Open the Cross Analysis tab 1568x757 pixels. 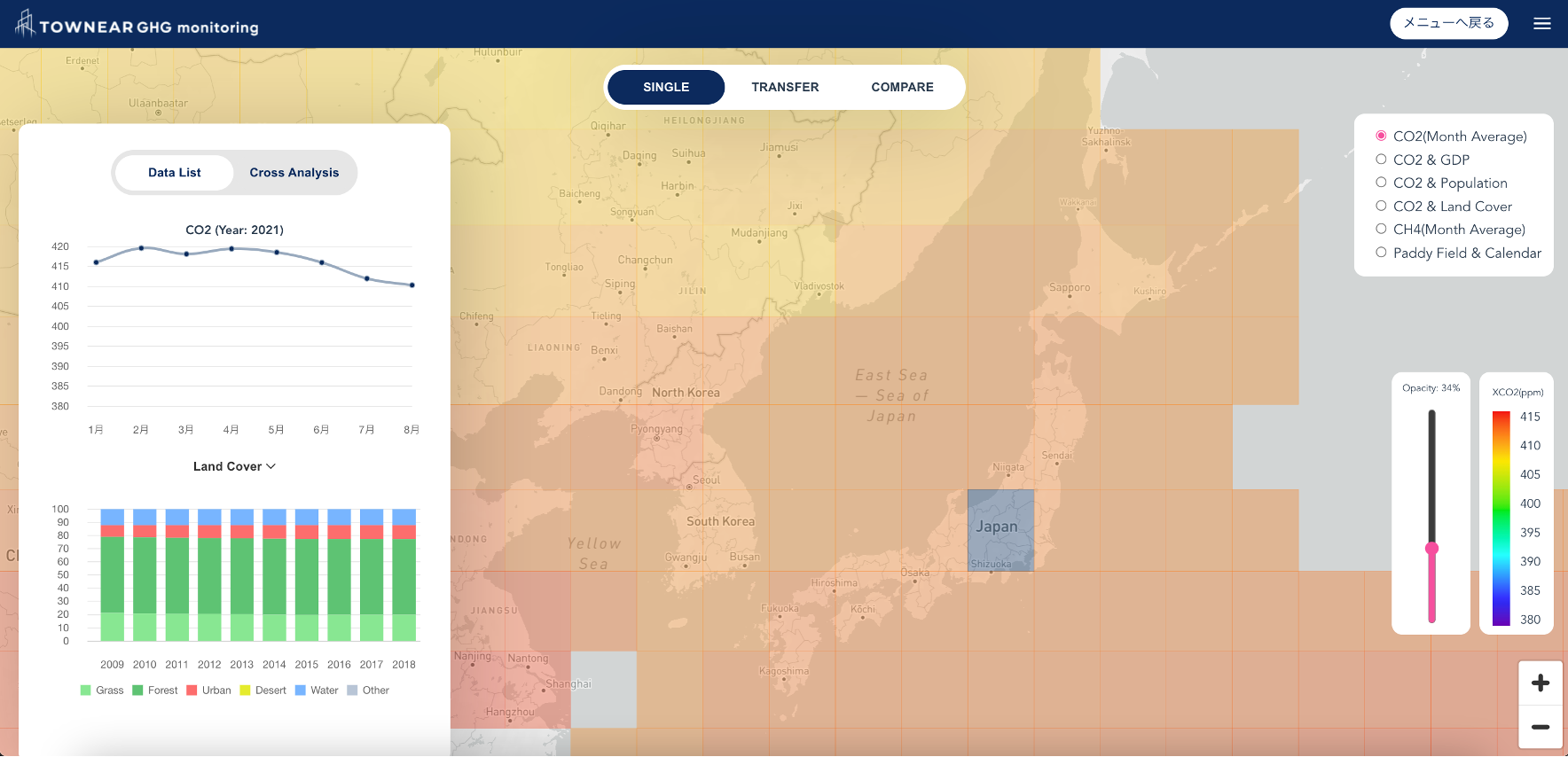pyautogui.click(x=294, y=172)
